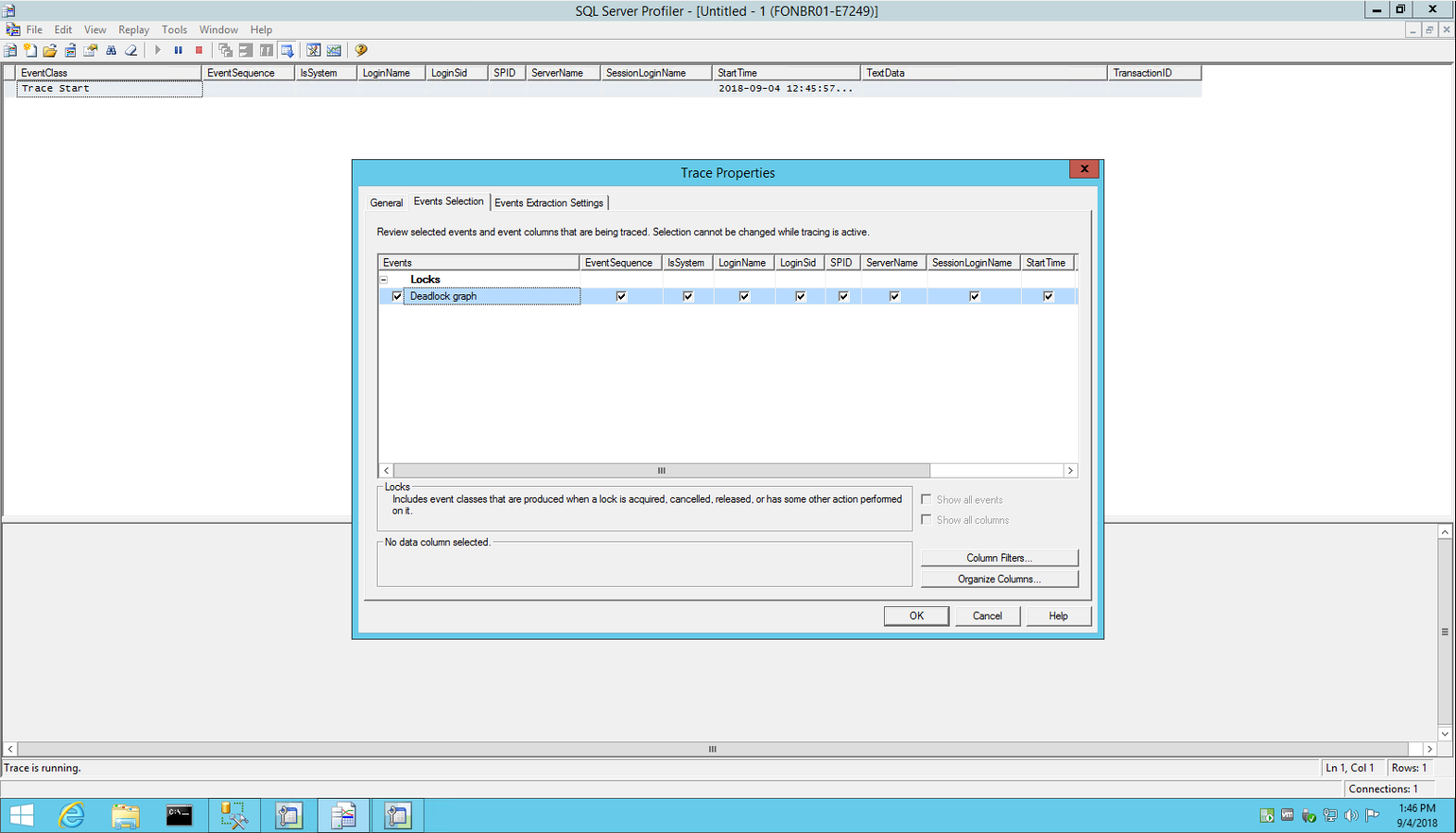Click the network tray icon
The image size is (1456, 833).
point(1330,815)
